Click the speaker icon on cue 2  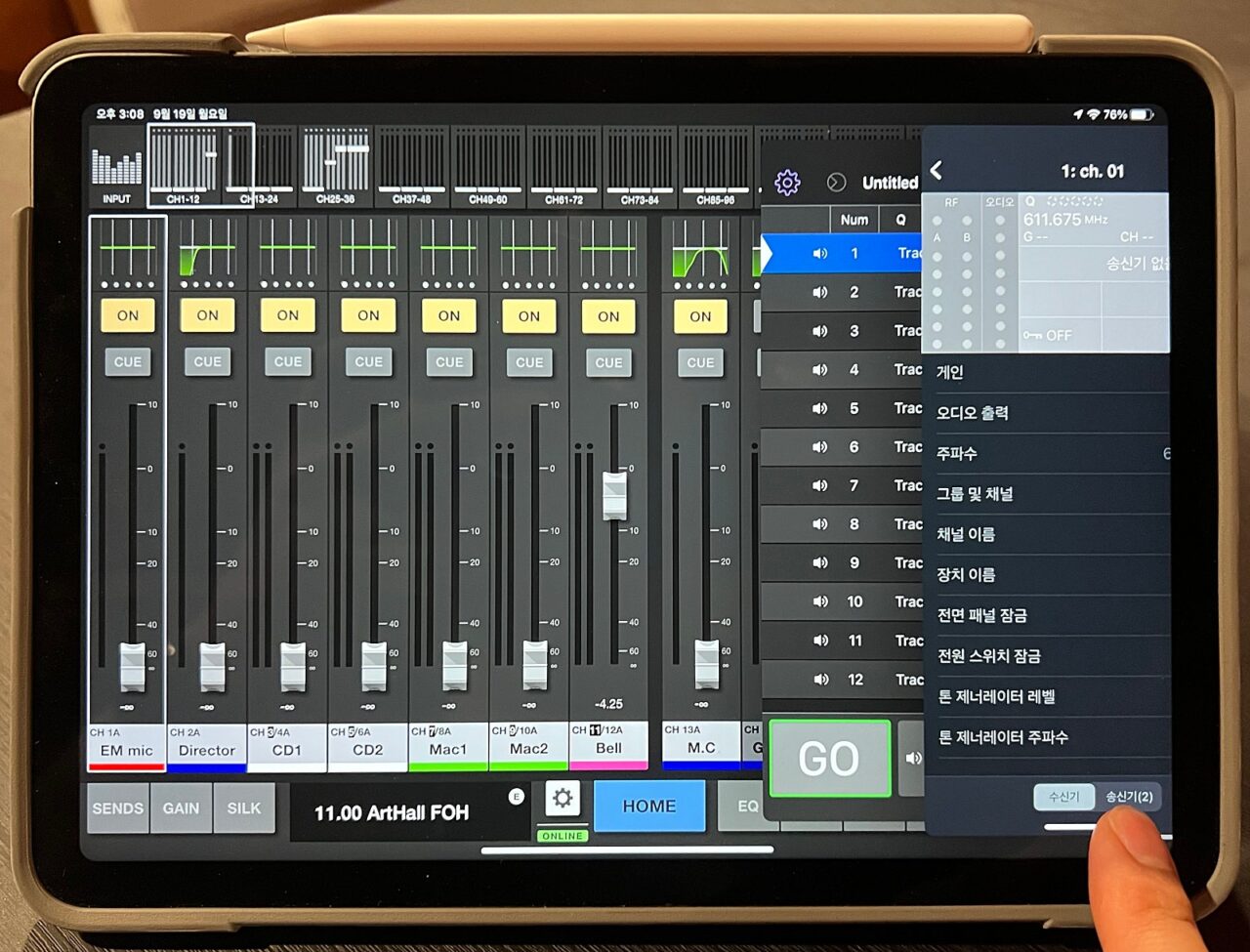coord(820,292)
